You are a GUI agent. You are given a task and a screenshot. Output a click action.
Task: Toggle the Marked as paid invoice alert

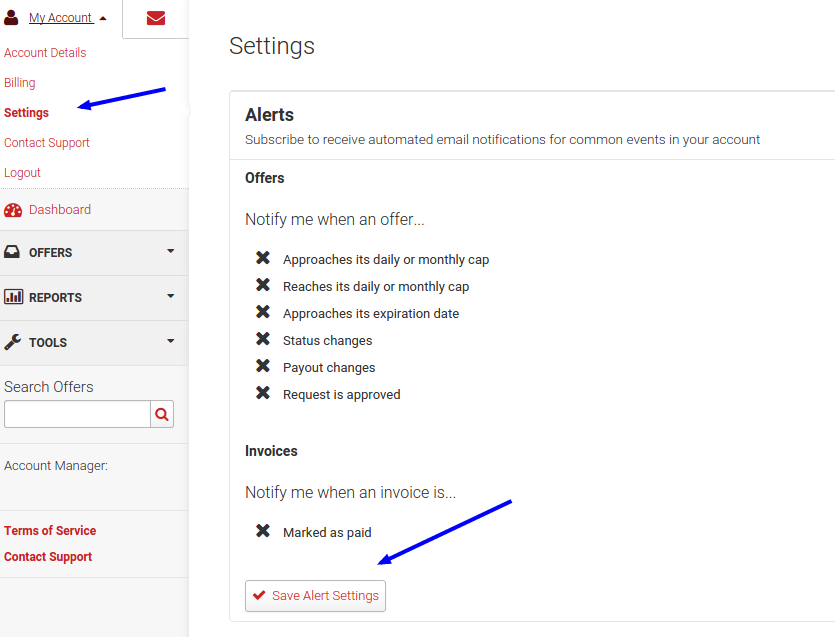[263, 531]
